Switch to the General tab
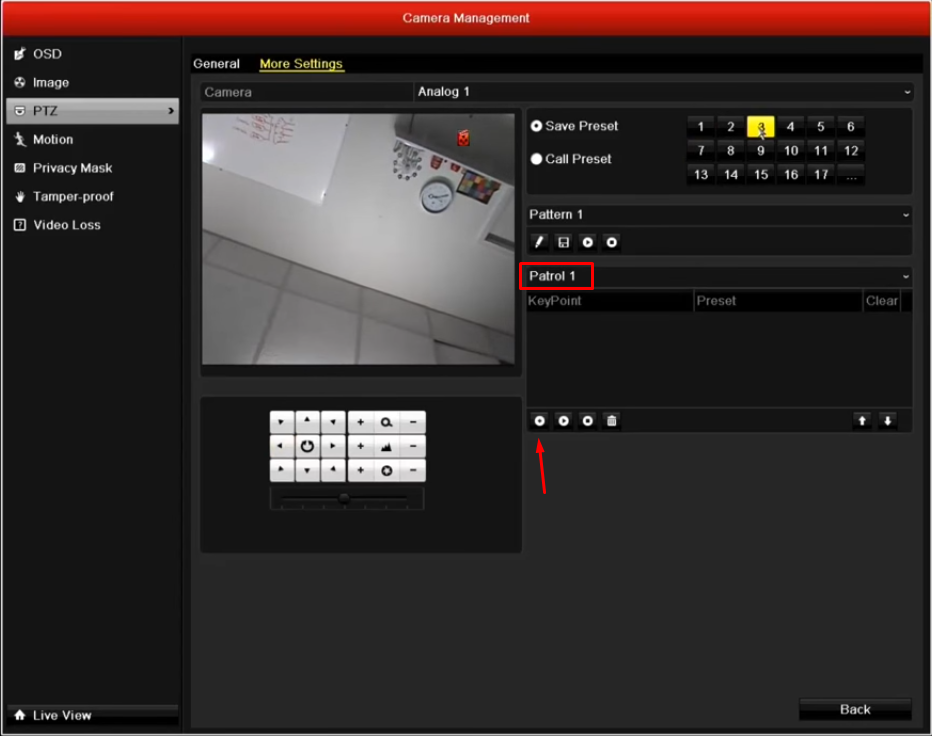This screenshot has width=932, height=736. (216, 64)
